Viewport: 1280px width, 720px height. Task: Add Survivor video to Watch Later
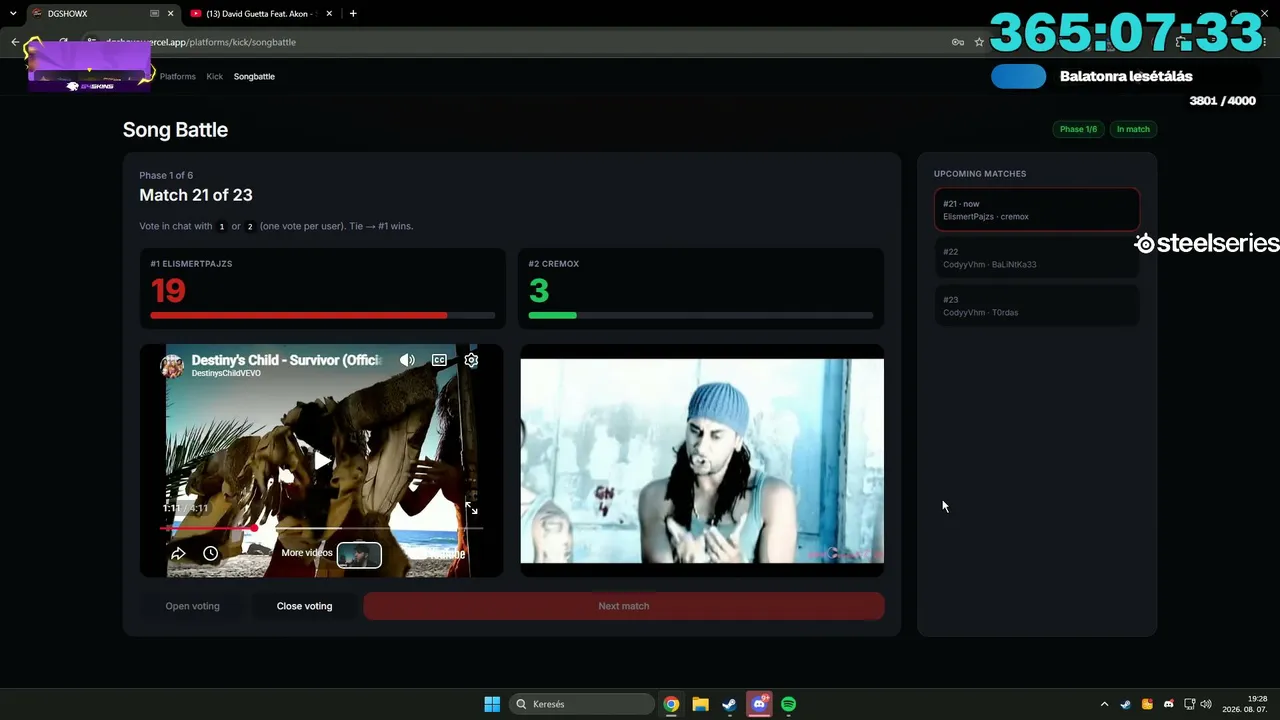210,553
